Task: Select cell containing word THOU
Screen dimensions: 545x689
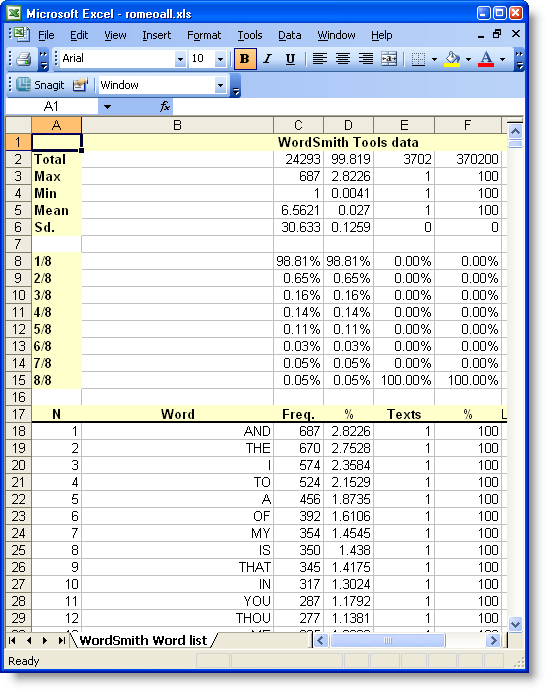Action: click(x=177, y=618)
